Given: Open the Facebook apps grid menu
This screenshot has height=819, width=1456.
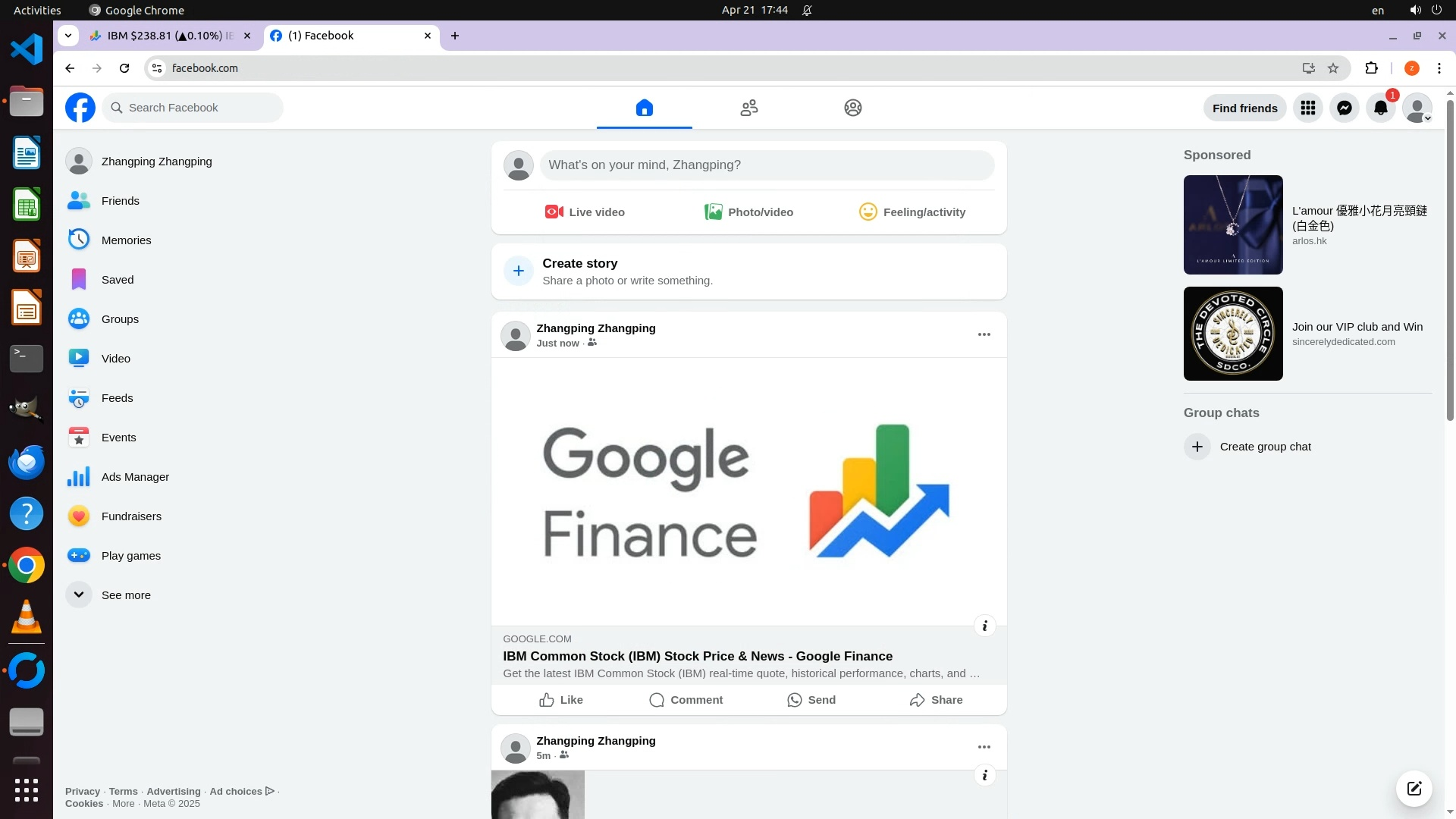Looking at the screenshot, I should click(1307, 108).
